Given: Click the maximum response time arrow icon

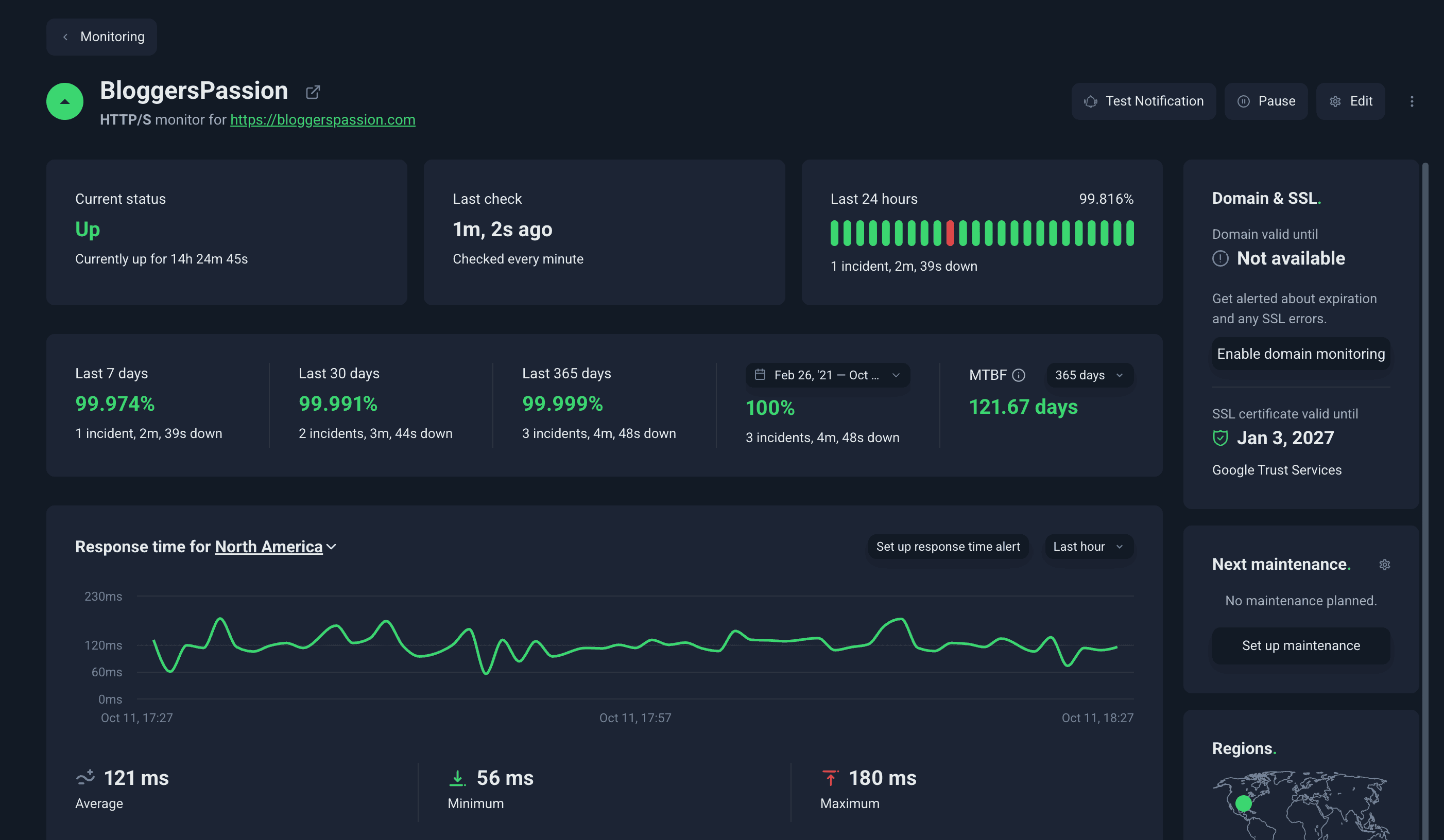Looking at the screenshot, I should (x=830, y=778).
